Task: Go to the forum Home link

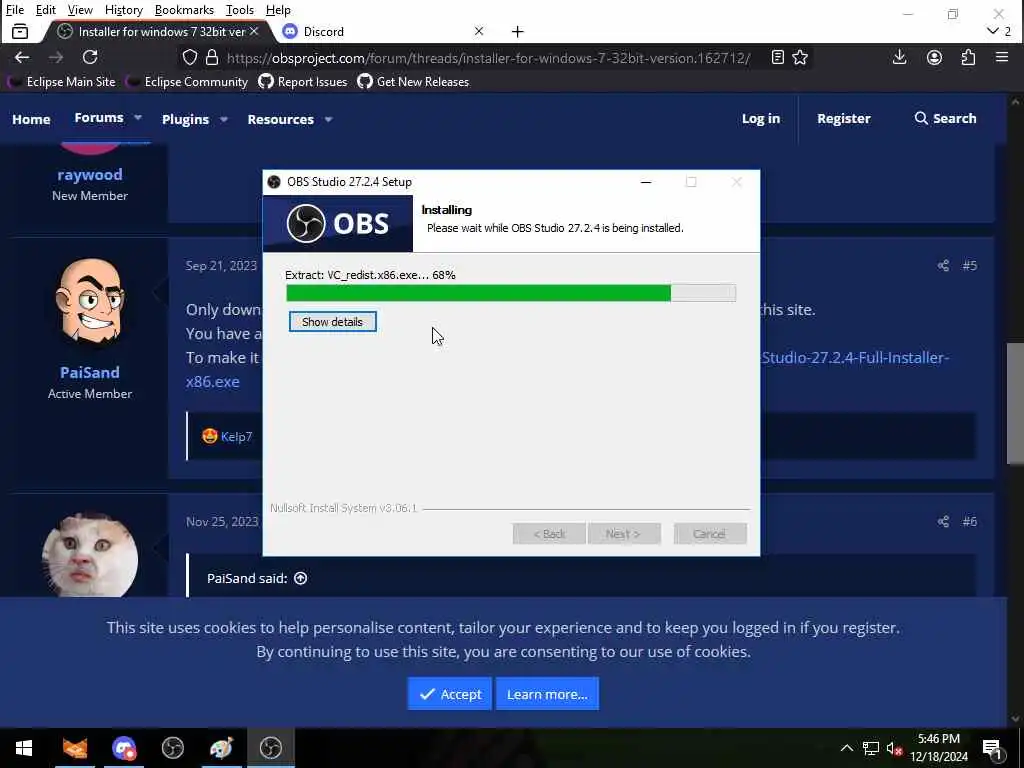Action: point(31,119)
